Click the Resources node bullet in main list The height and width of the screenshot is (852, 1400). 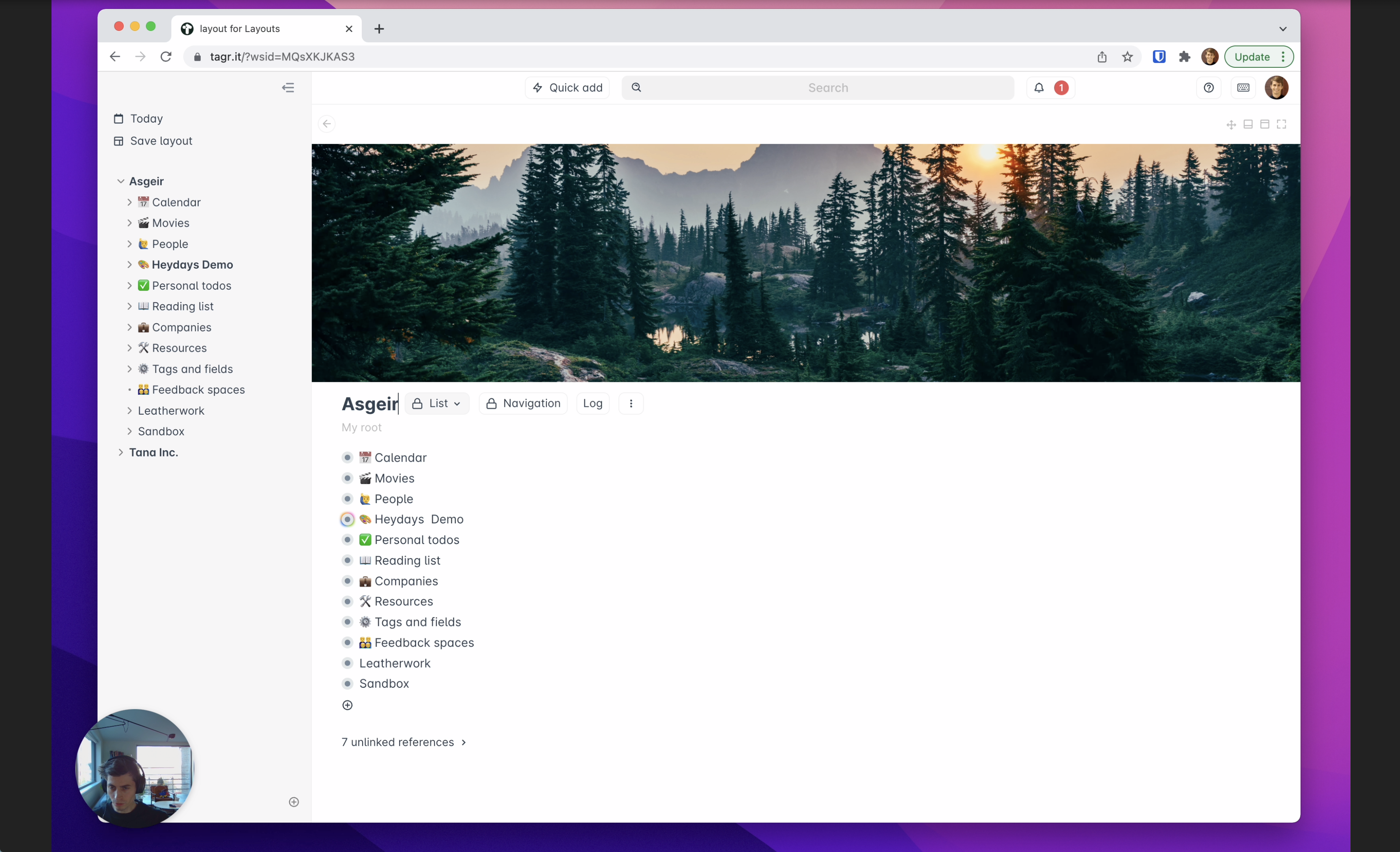(x=348, y=601)
